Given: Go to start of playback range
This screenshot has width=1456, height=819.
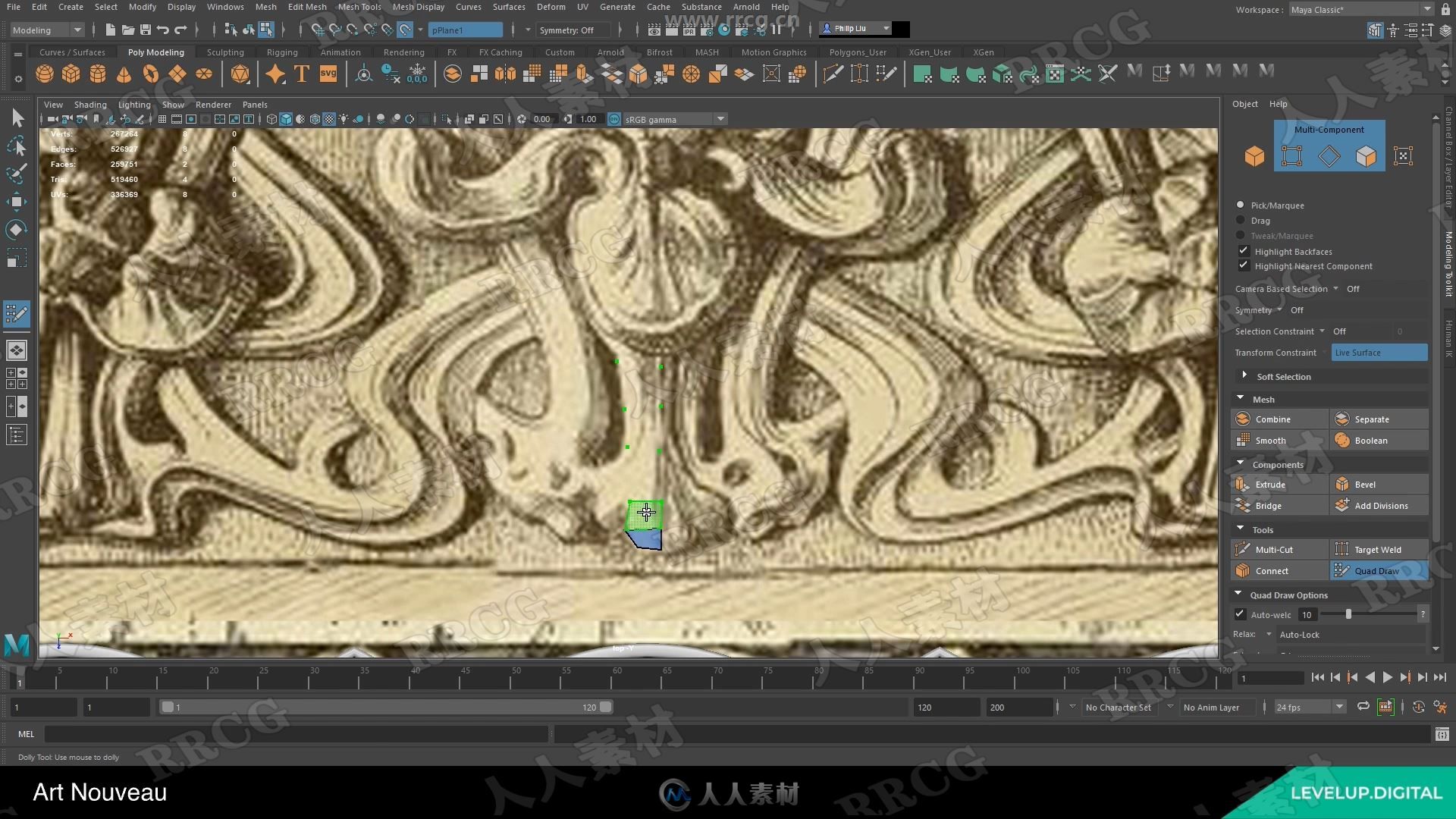Looking at the screenshot, I should 1318,678.
